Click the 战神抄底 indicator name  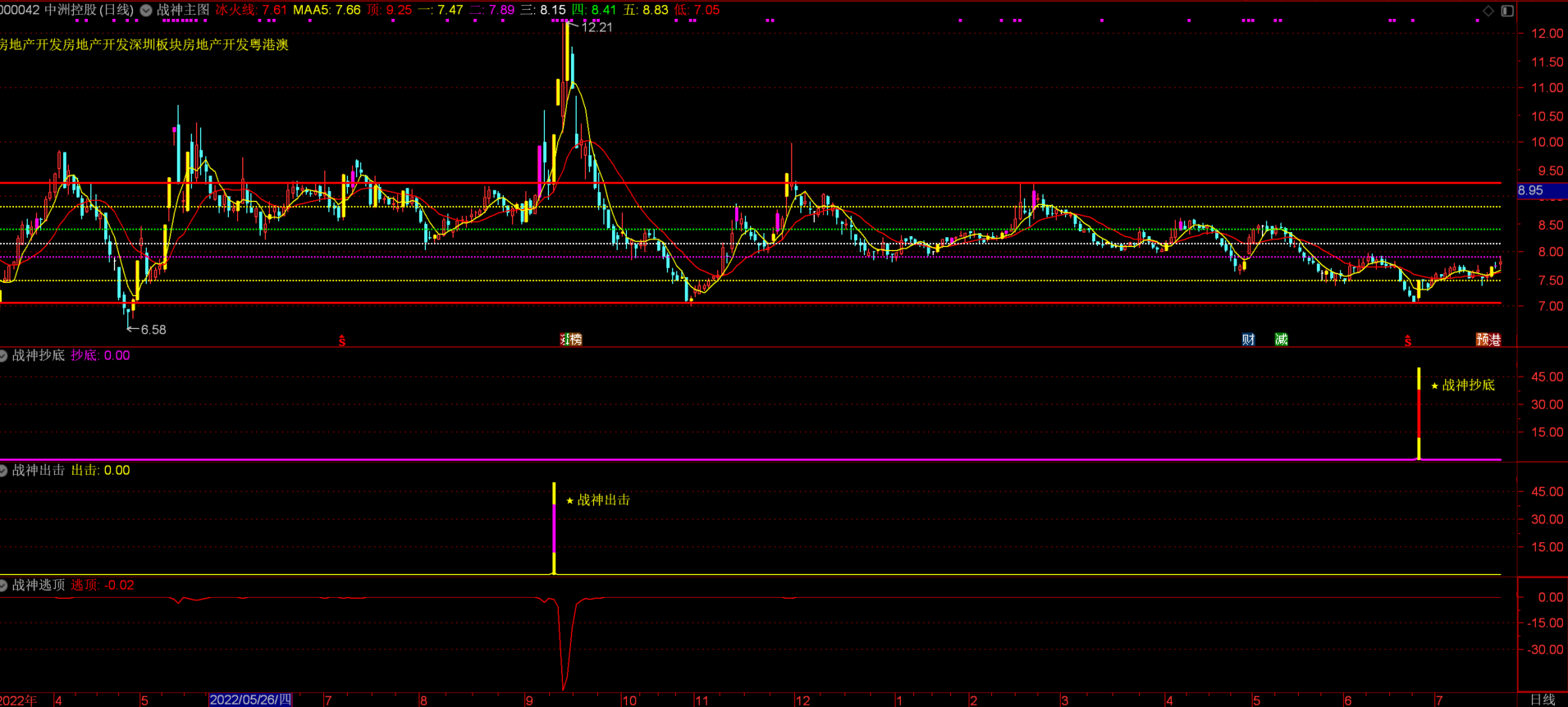pos(38,355)
